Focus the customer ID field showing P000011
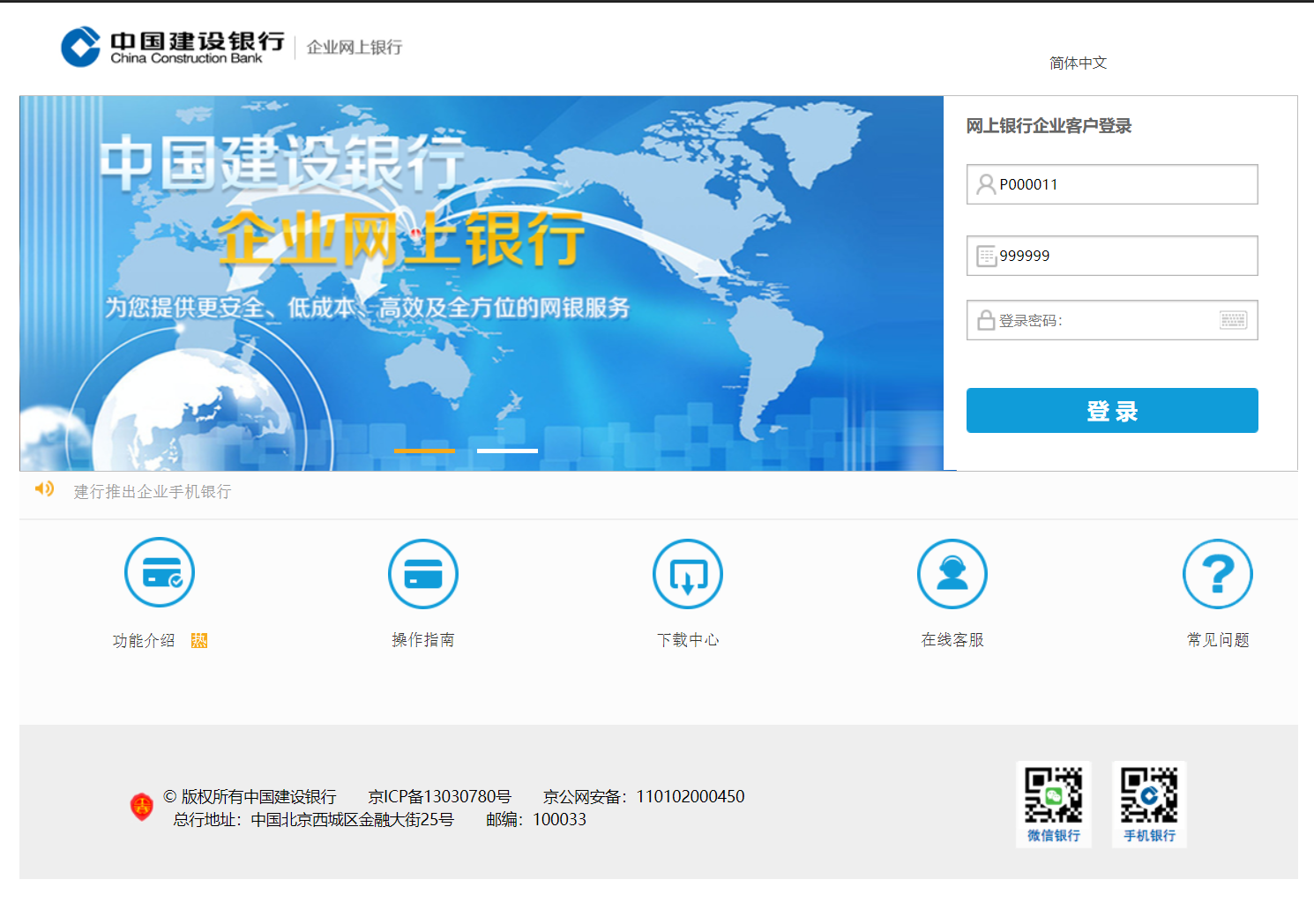The image size is (1314, 924). [1112, 184]
